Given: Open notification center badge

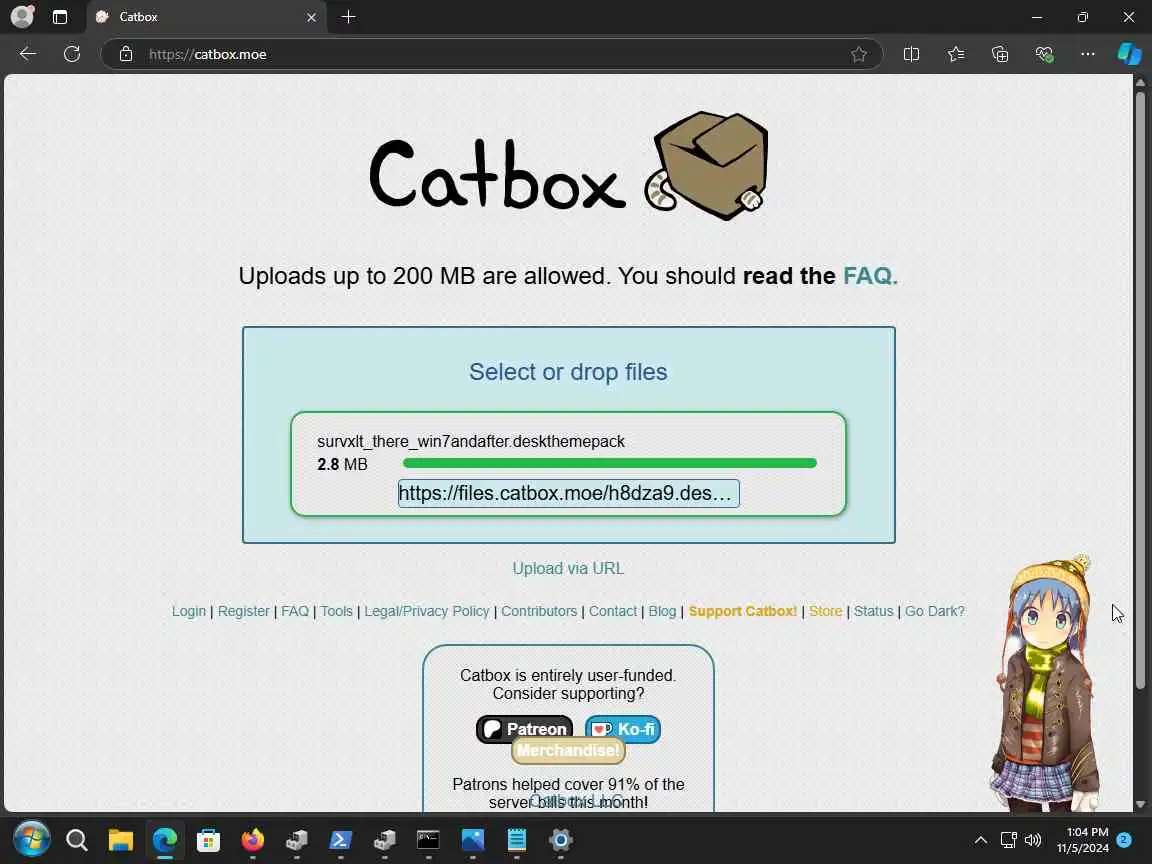Looking at the screenshot, I should (1124, 839).
